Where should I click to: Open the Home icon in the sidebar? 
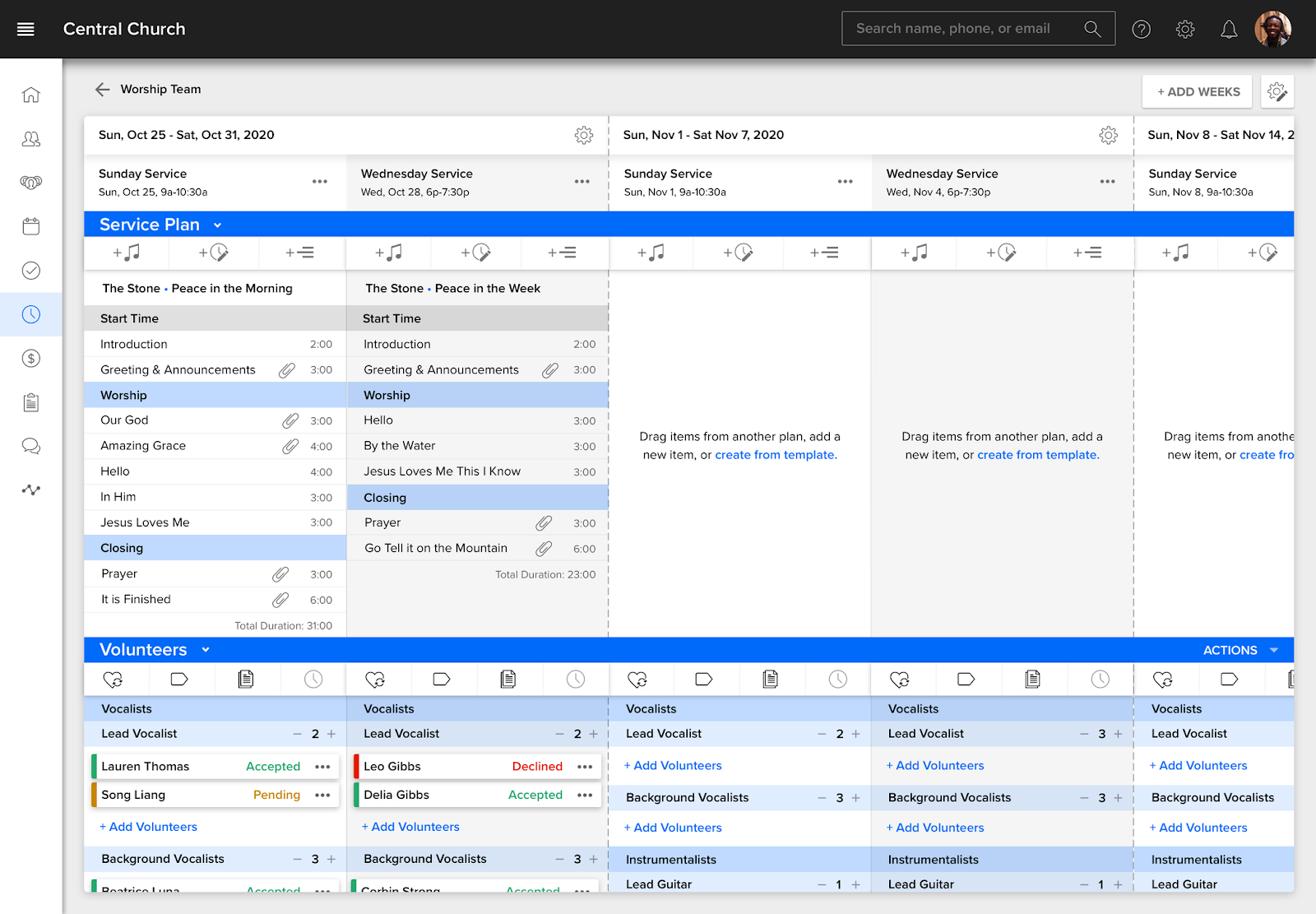point(30,95)
